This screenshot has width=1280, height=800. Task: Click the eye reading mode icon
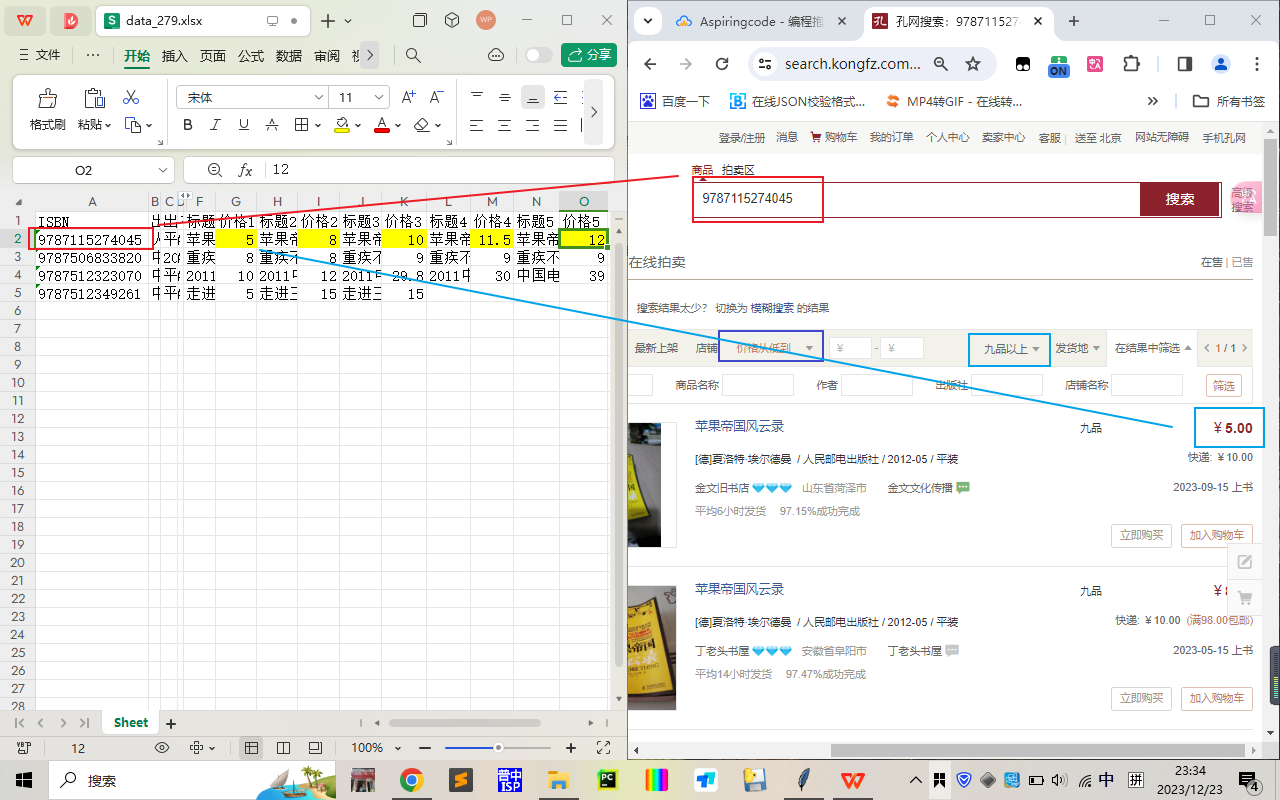coord(162,748)
